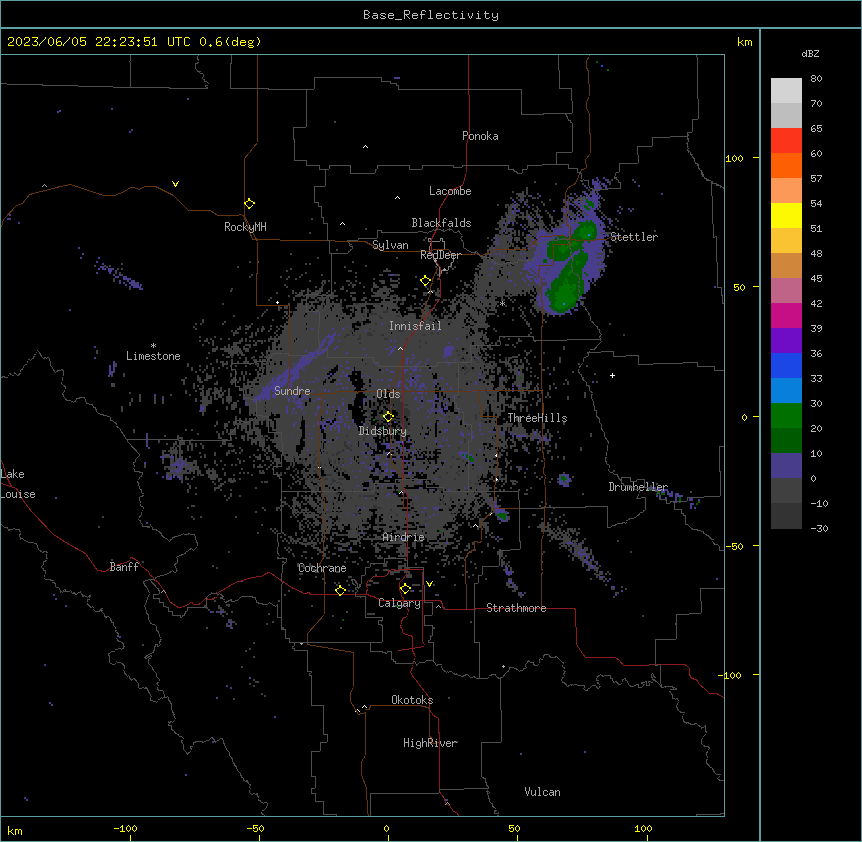Click the ThreeHills map label

(537, 418)
